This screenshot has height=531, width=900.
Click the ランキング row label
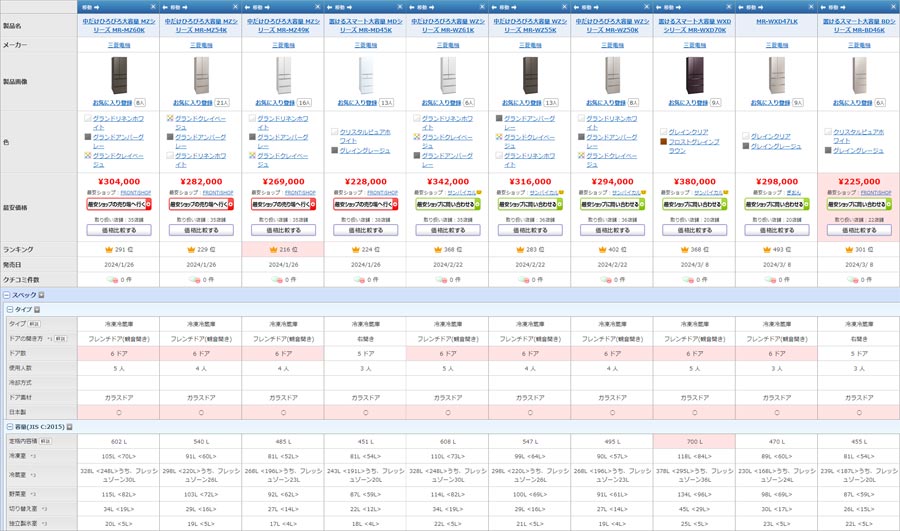pyautogui.click(x=18, y=250)
